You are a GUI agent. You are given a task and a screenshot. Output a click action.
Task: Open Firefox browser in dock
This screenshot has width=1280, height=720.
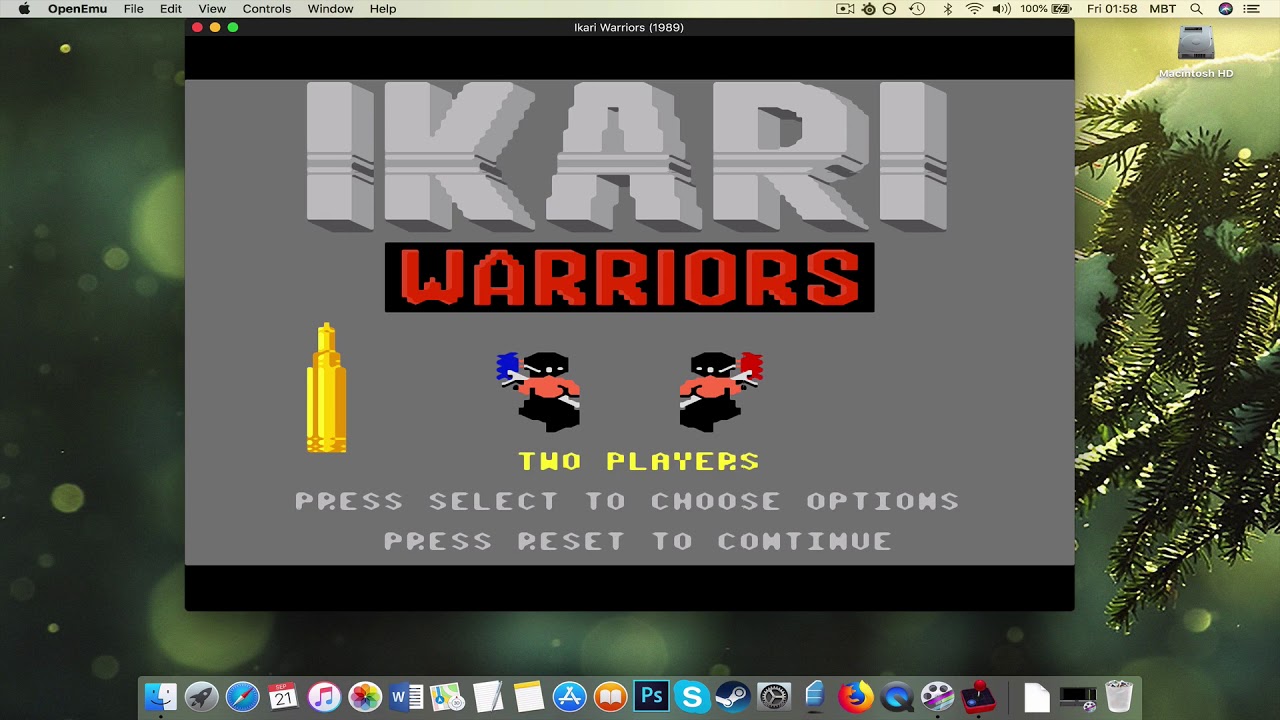tap(855, 696)
